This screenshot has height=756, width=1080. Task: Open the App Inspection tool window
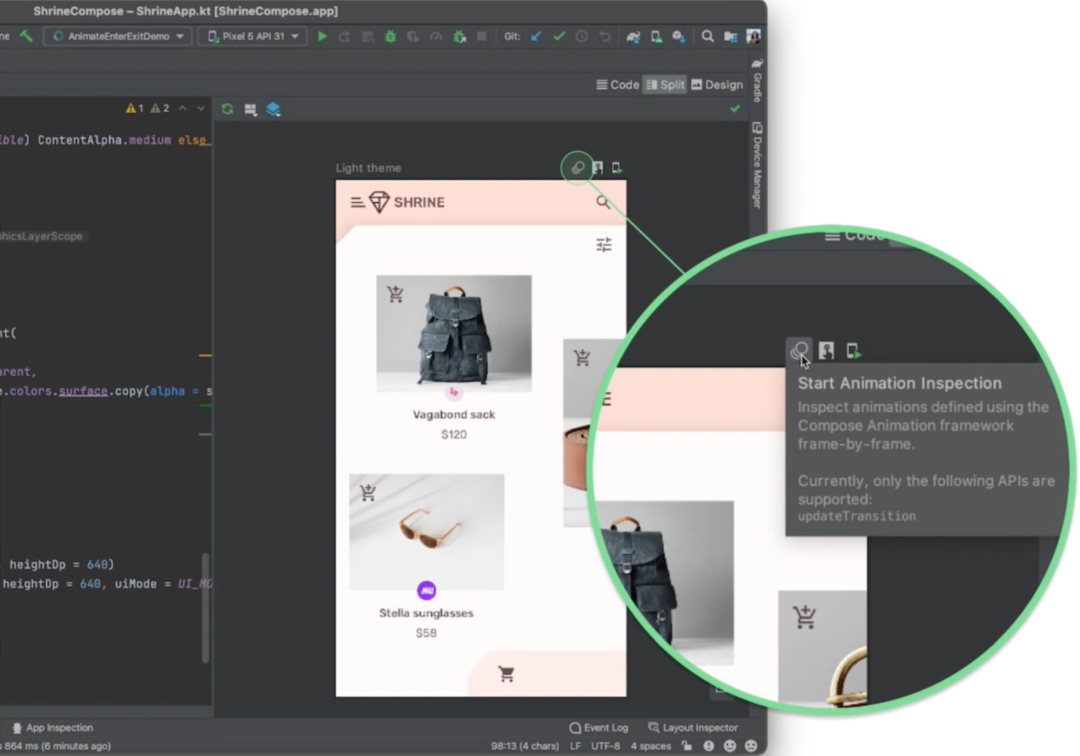pos(53,728)
